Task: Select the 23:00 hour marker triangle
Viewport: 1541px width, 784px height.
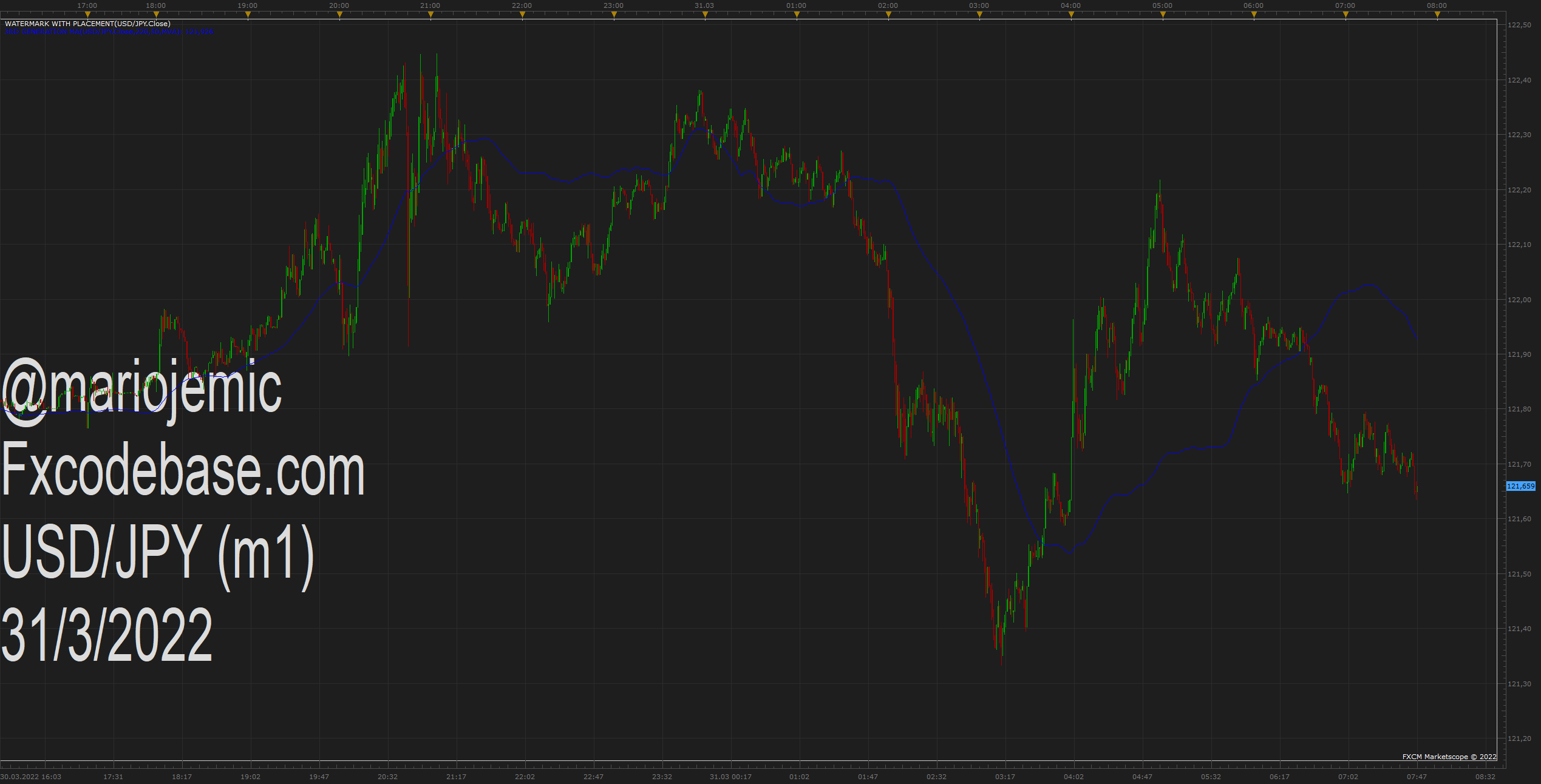Action: (614, 14)
